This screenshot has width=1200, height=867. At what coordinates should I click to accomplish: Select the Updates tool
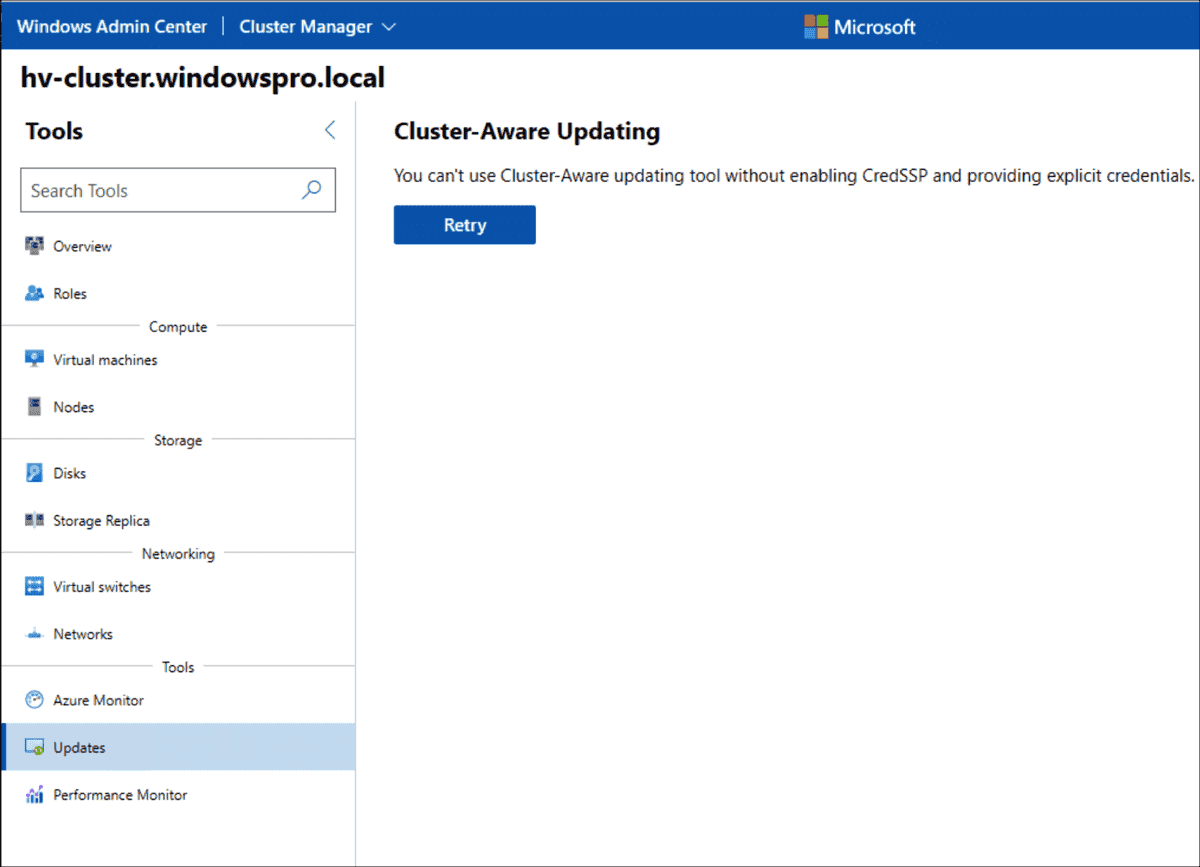[80, 747]
